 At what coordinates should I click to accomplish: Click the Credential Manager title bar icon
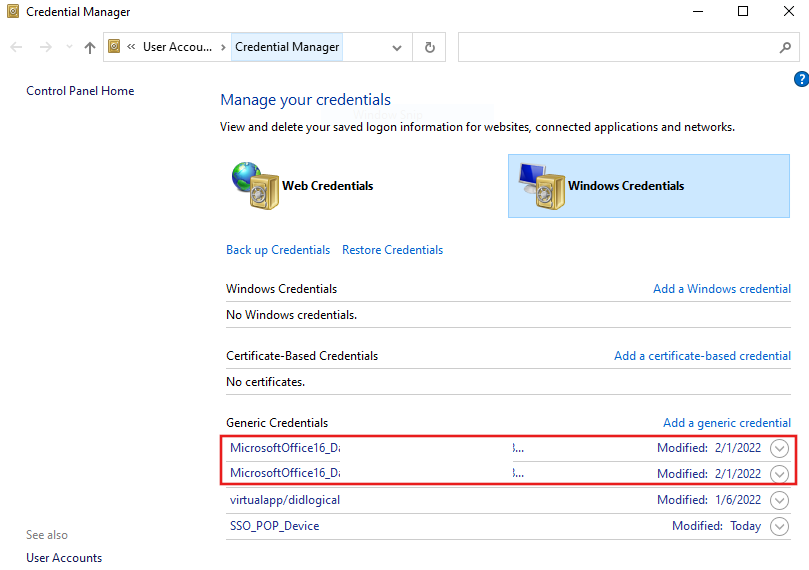click(x=13, y=11)
